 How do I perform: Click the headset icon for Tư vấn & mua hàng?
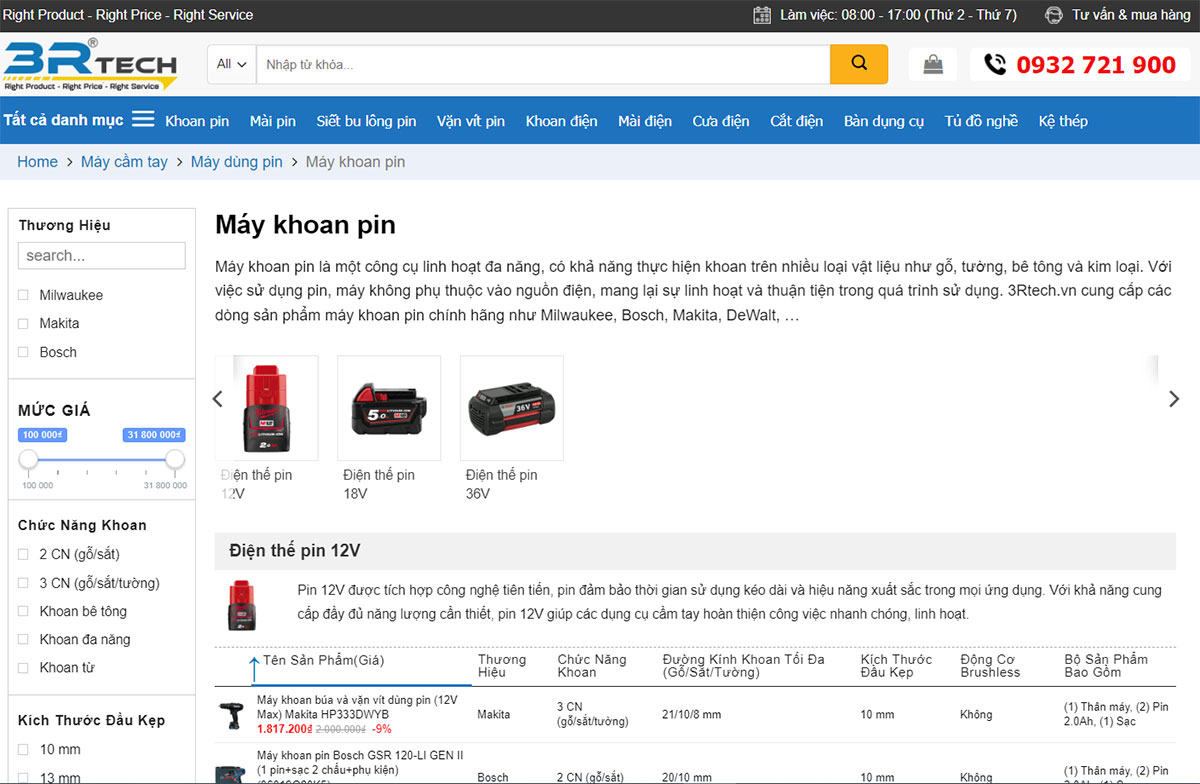coord(1053,15)
